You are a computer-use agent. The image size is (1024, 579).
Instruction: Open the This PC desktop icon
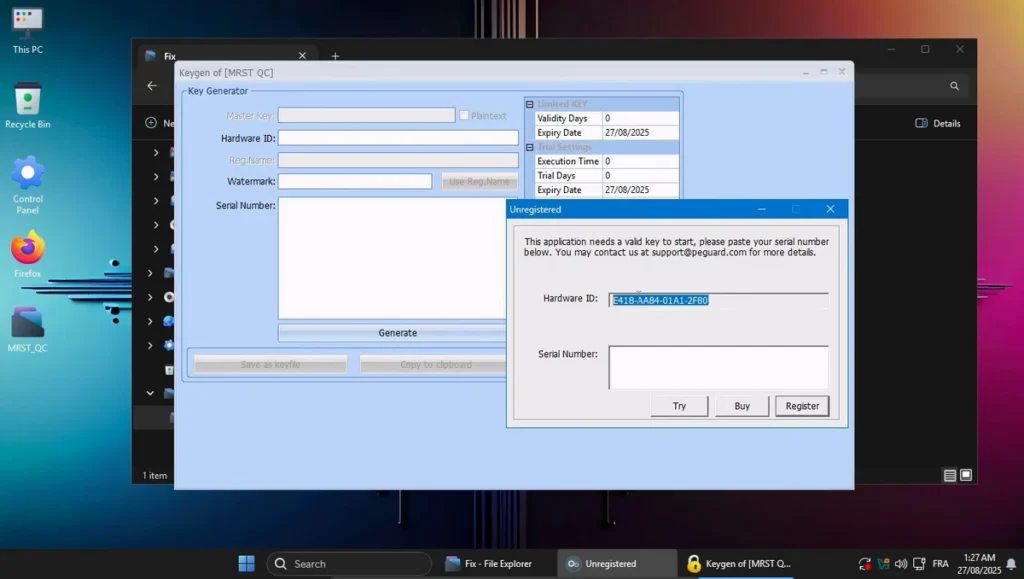pos(27,23)
